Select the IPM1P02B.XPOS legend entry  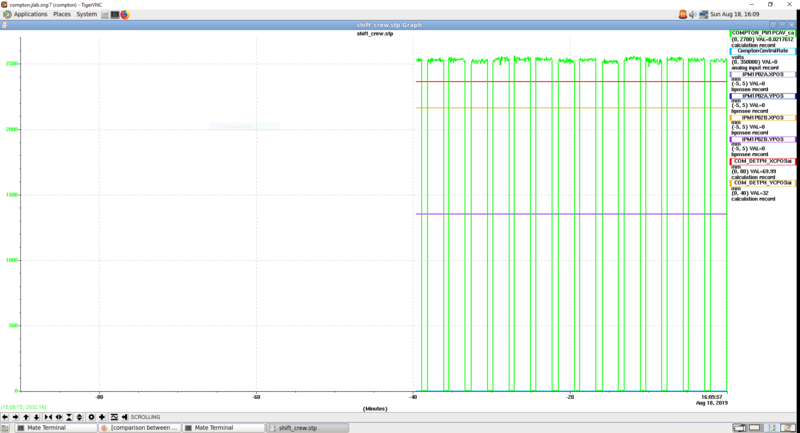click(763, 118)
